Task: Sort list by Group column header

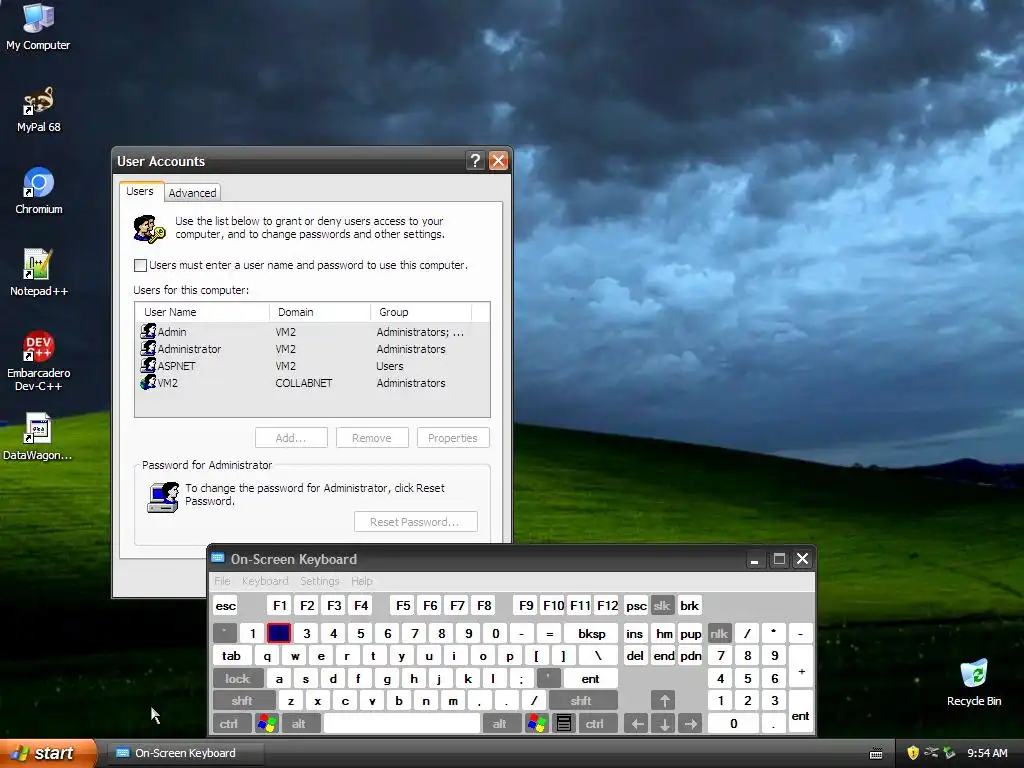Action: click(421, 312)
